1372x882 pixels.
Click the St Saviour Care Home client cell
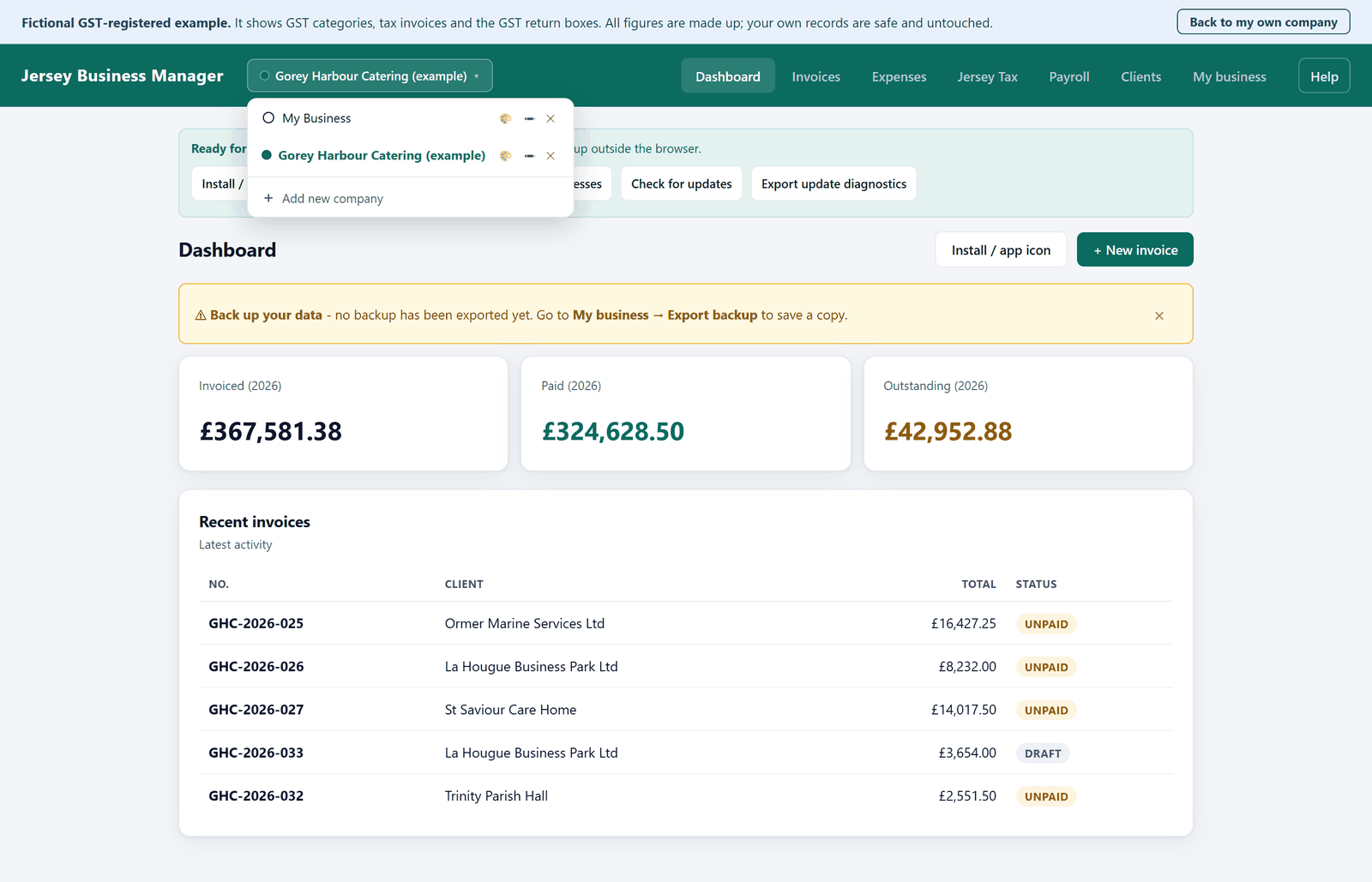point(510,709)
